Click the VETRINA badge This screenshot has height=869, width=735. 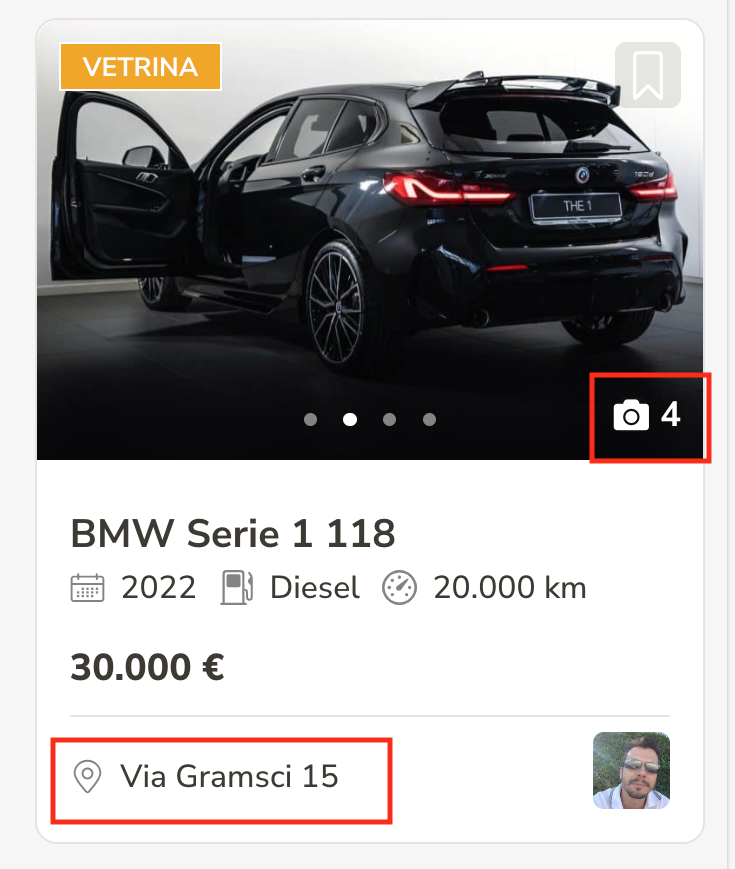coord(140,67)
